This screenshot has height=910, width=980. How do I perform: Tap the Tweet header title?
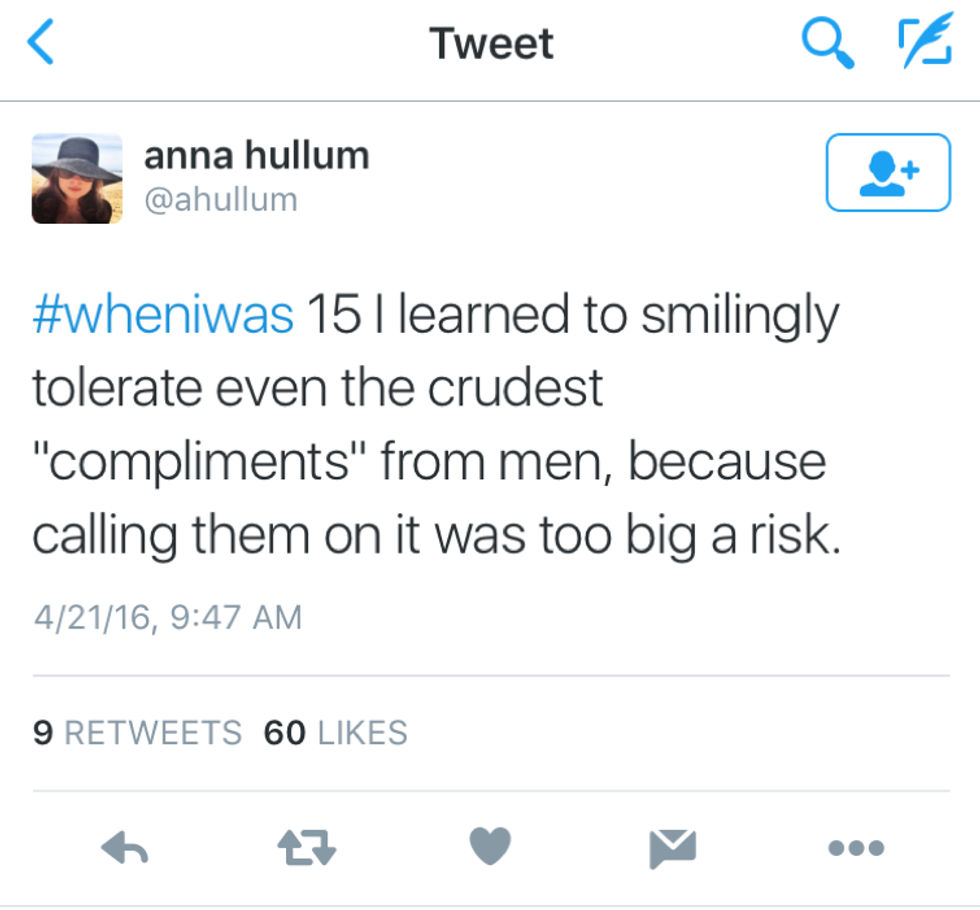click(490, 44)
